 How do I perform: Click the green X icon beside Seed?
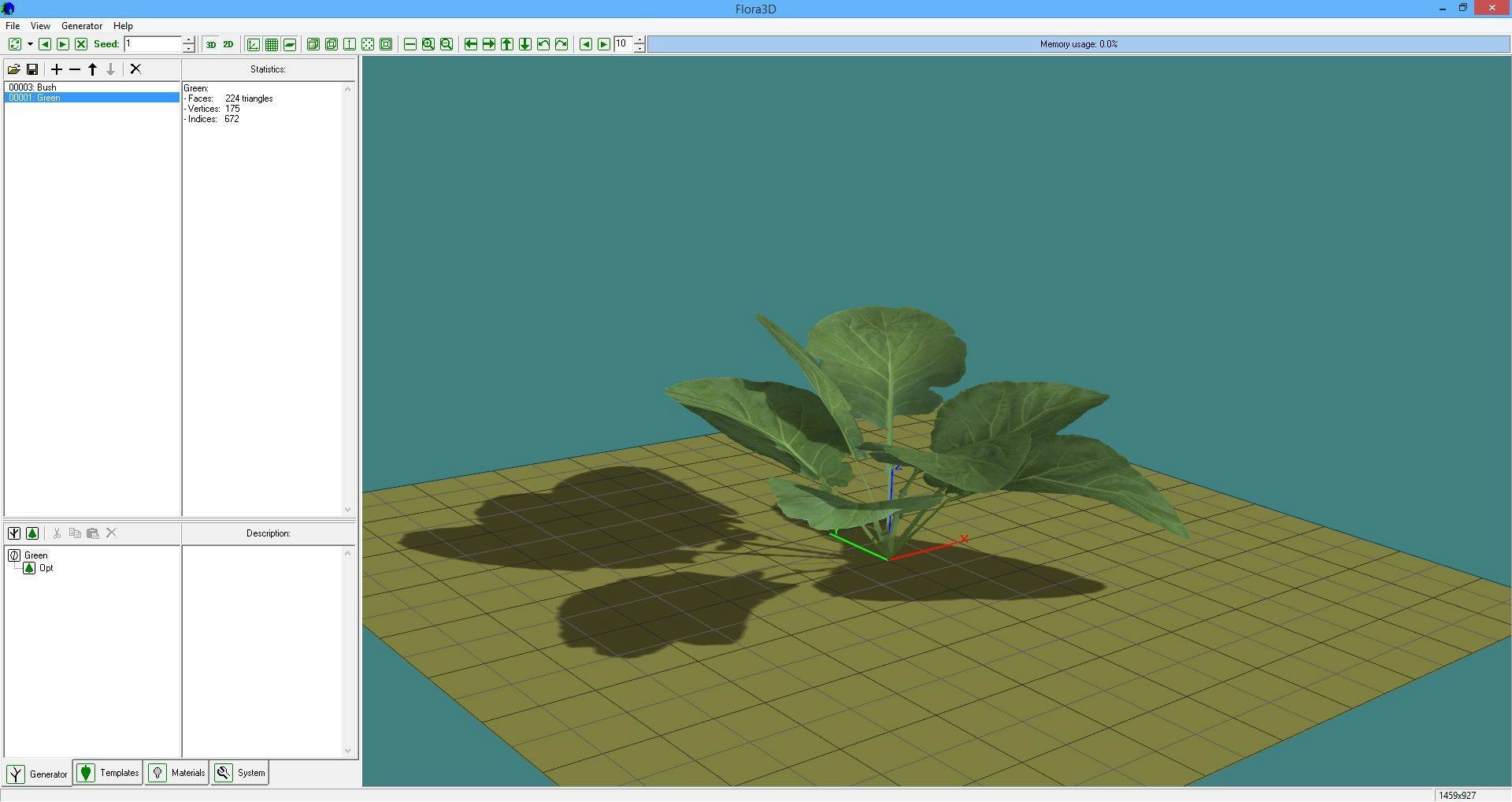[81, 44]
